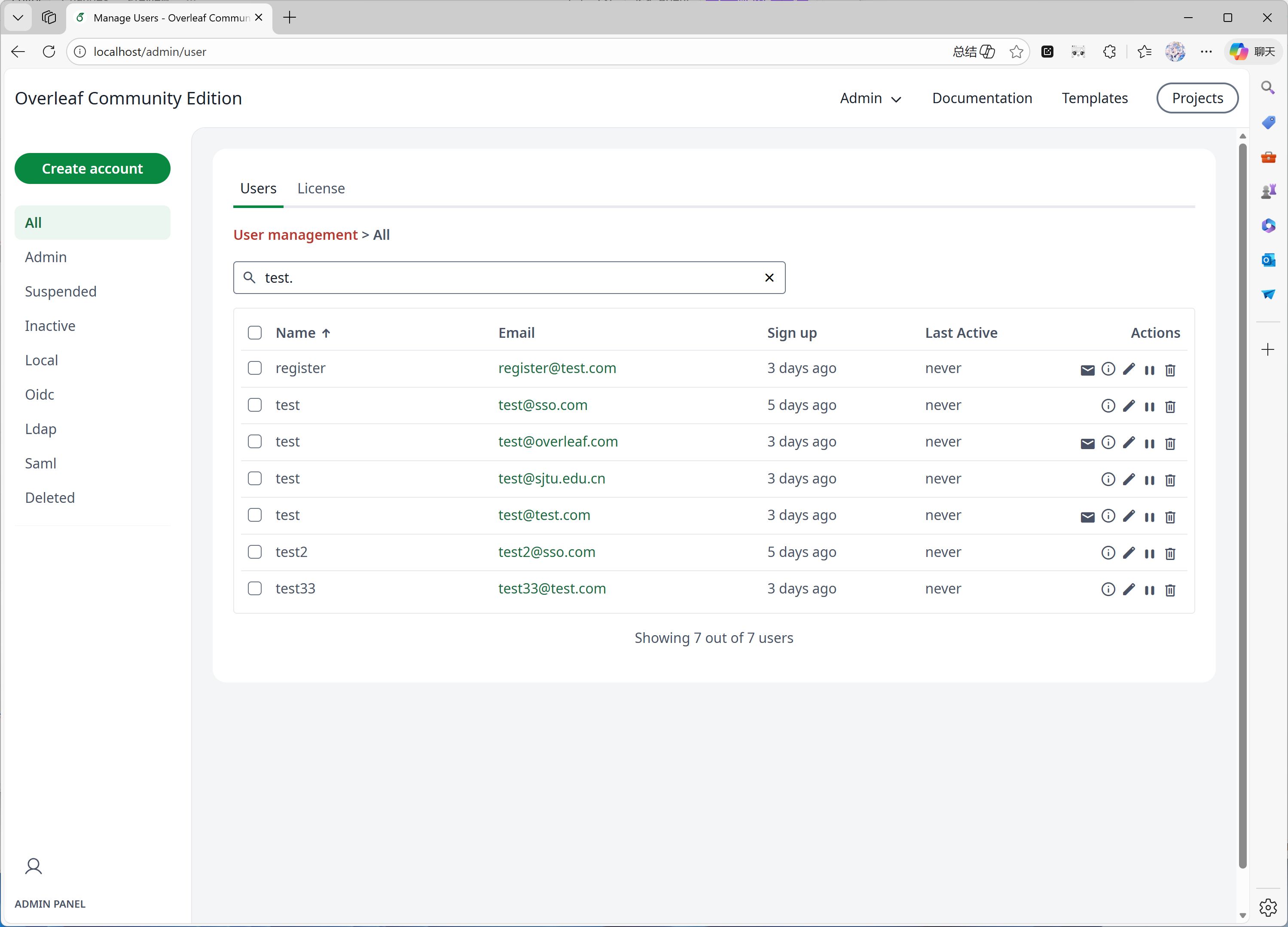Viewport: 1288px width, 927px height.
Task: Check the select-all checkbox in the header
Action: click(254, 332)
